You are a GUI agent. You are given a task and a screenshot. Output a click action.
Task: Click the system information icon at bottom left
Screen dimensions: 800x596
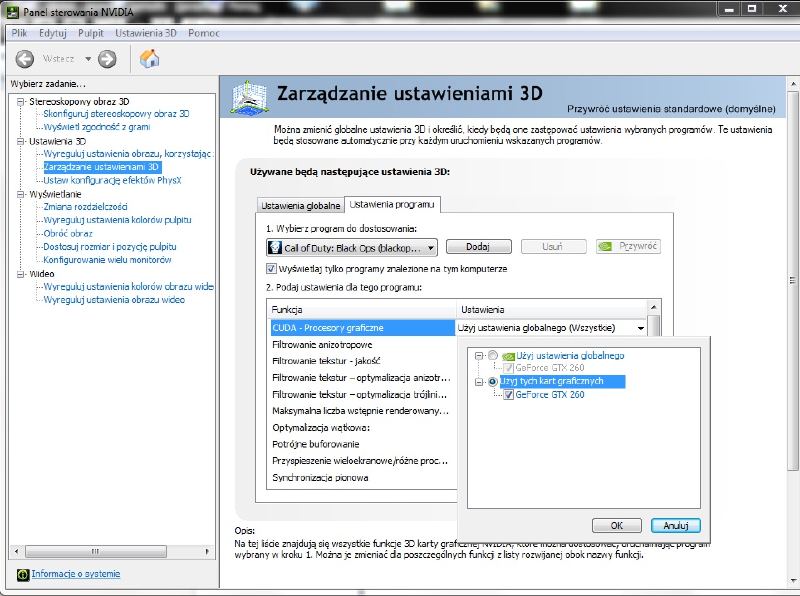[22, 575]
